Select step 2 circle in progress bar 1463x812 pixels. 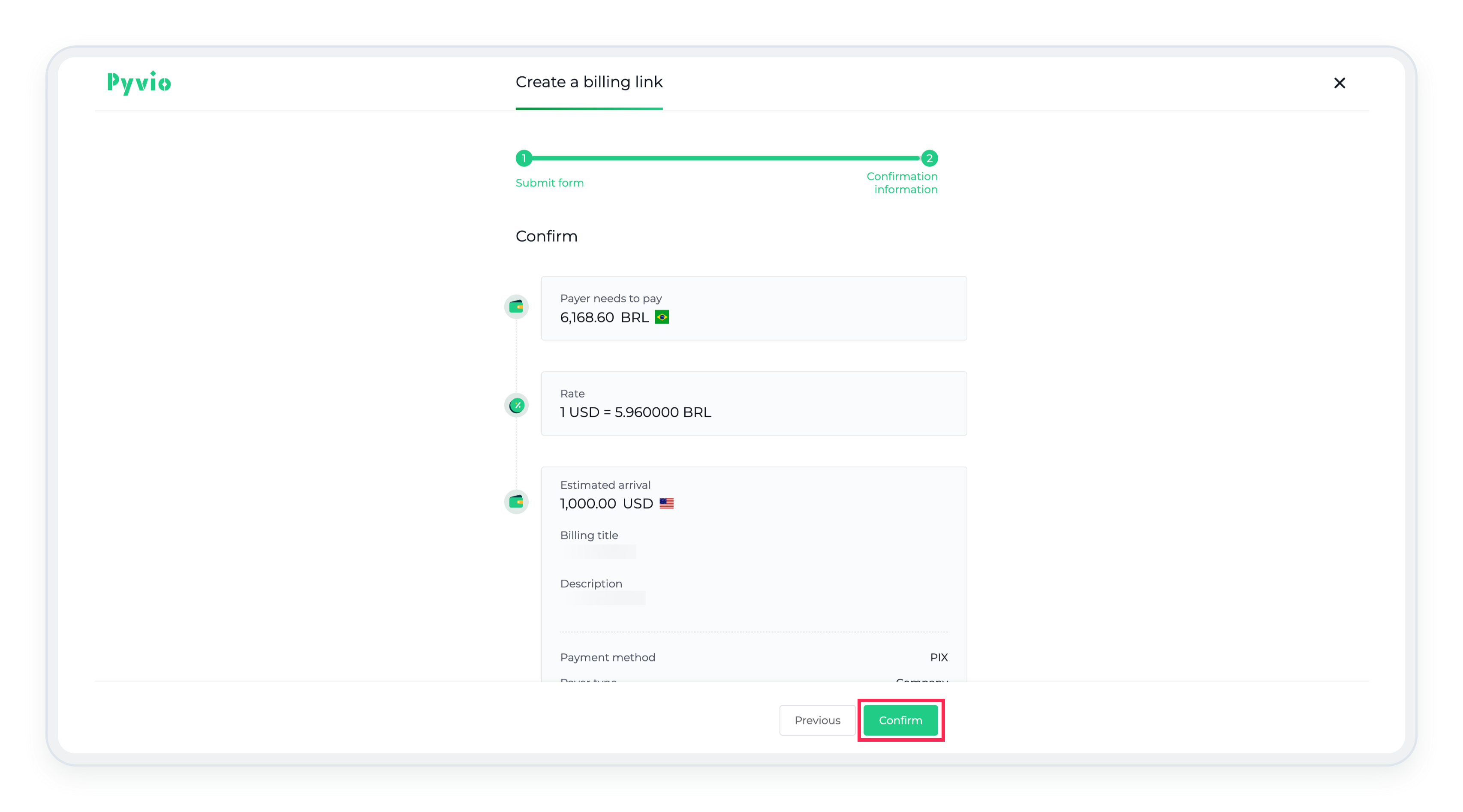[x=929, y=159]
